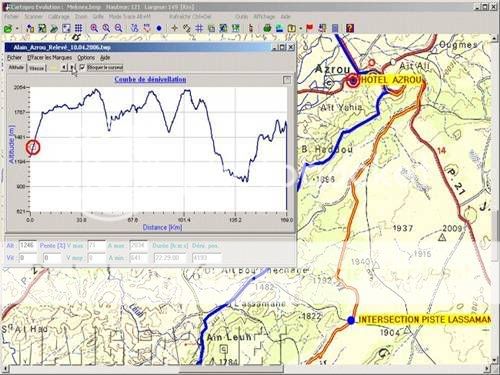The image size is (500, 375).
Task: Select the blue dot waypoint icon
Action: tap(159, 28)
